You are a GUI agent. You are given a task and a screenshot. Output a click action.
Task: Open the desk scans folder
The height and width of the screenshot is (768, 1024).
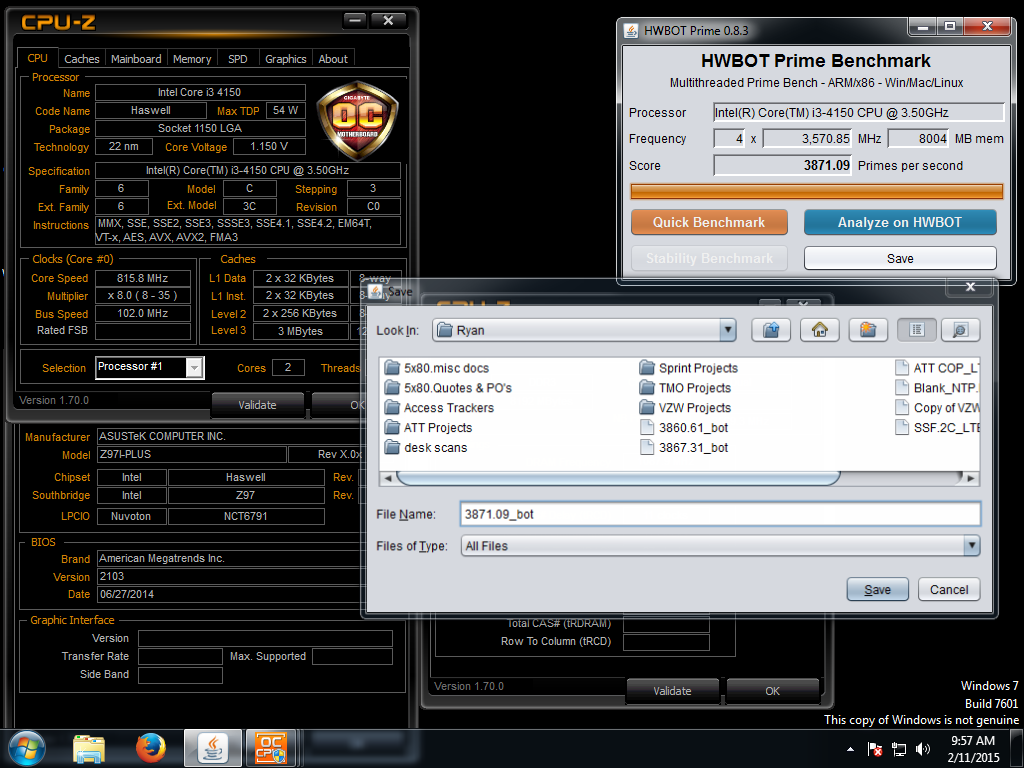[426, 447]
